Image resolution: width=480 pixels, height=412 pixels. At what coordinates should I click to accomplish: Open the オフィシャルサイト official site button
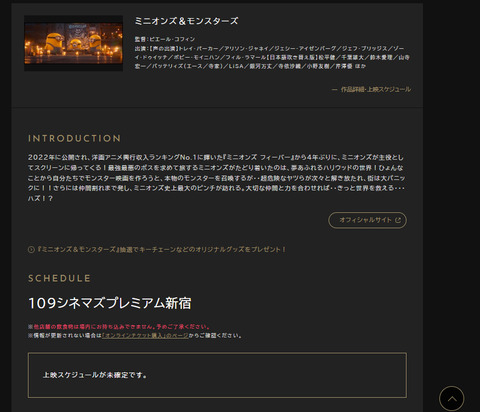(367, 220)
